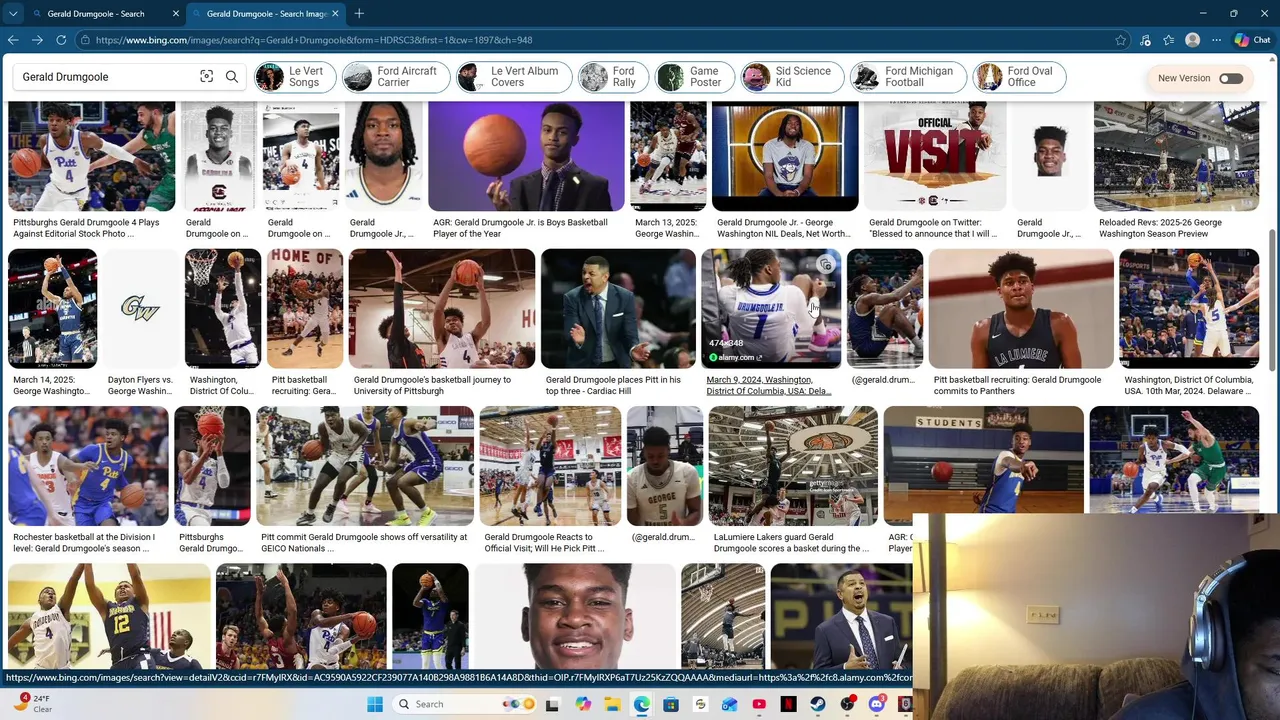Click the alamy.com source link on the hovered image
The height and width of the screenshot is (720, 1280).
pyautogui.click(x=736, y=357)
